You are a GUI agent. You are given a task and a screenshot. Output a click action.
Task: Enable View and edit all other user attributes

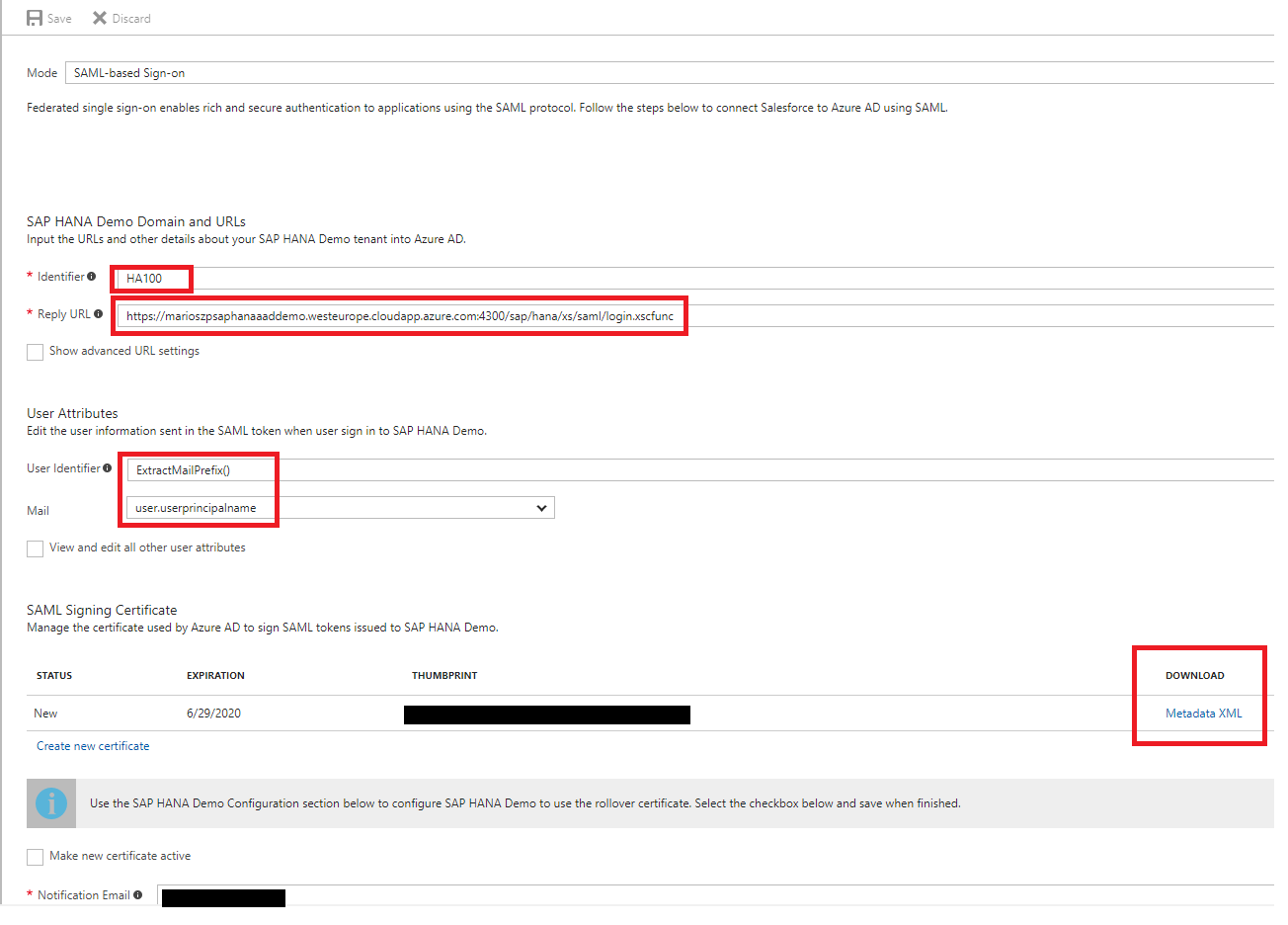click(36, 548)
